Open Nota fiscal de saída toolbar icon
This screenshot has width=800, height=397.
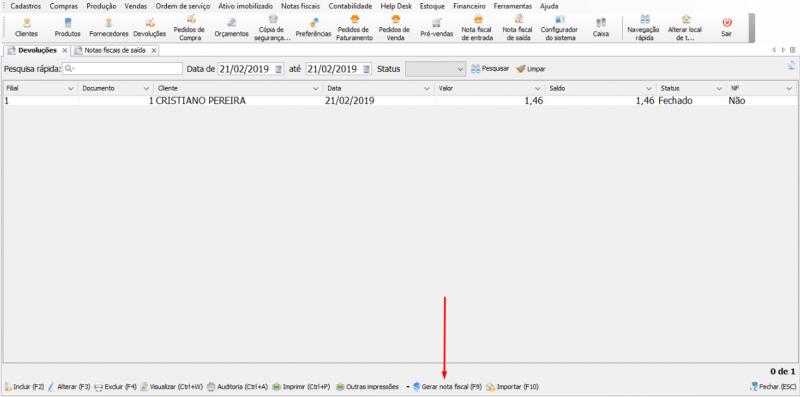pyautogui.click(x=518, y=28)
